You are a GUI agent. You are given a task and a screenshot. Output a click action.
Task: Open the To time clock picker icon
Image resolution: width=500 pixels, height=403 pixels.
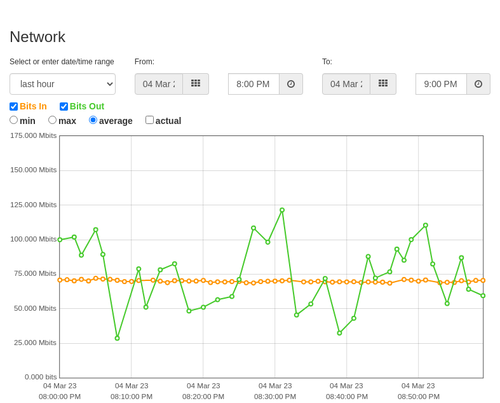(478, 84)
